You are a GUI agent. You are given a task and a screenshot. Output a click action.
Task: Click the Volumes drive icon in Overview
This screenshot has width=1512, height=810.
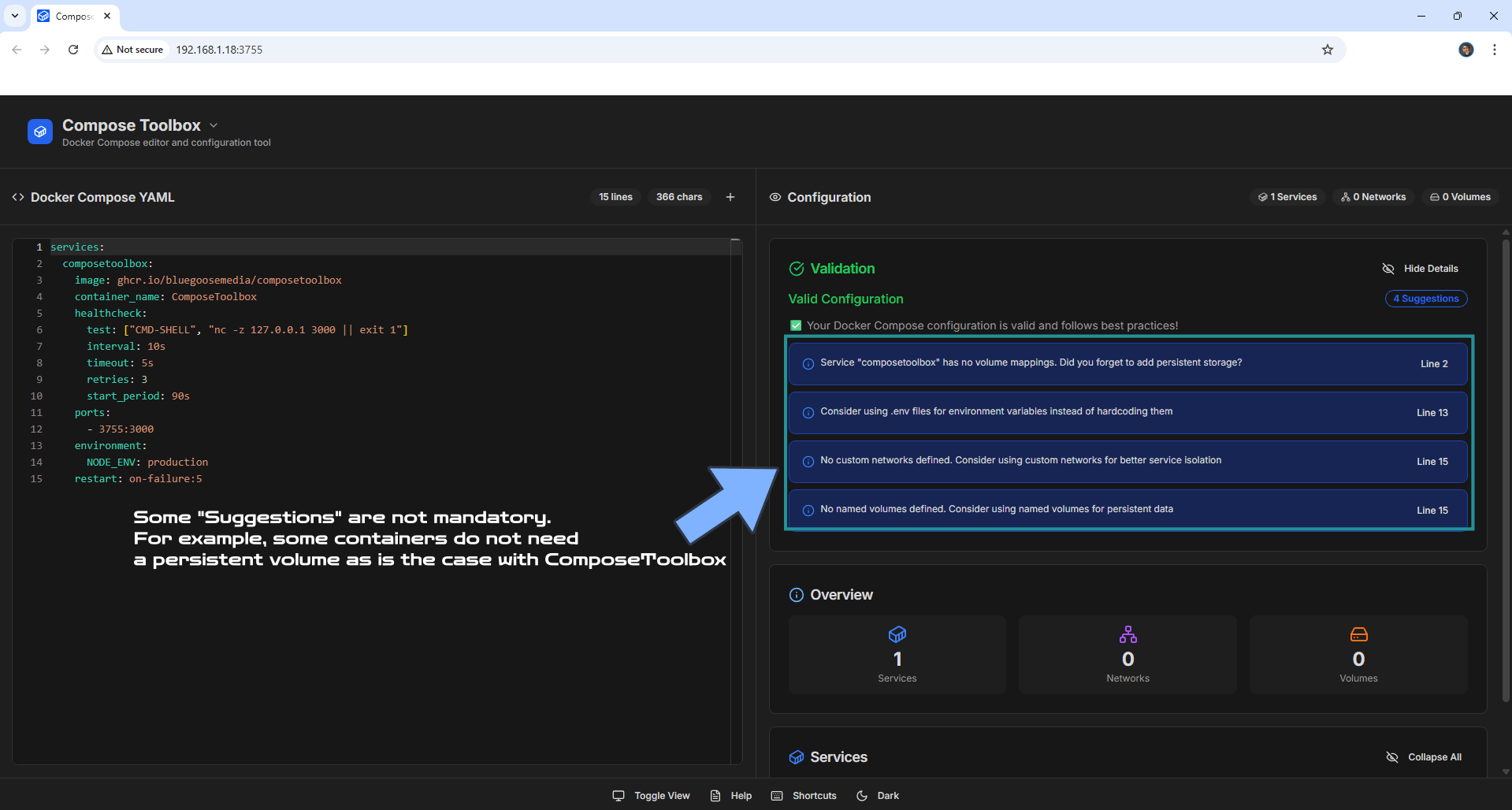[x=1359, y=634]
